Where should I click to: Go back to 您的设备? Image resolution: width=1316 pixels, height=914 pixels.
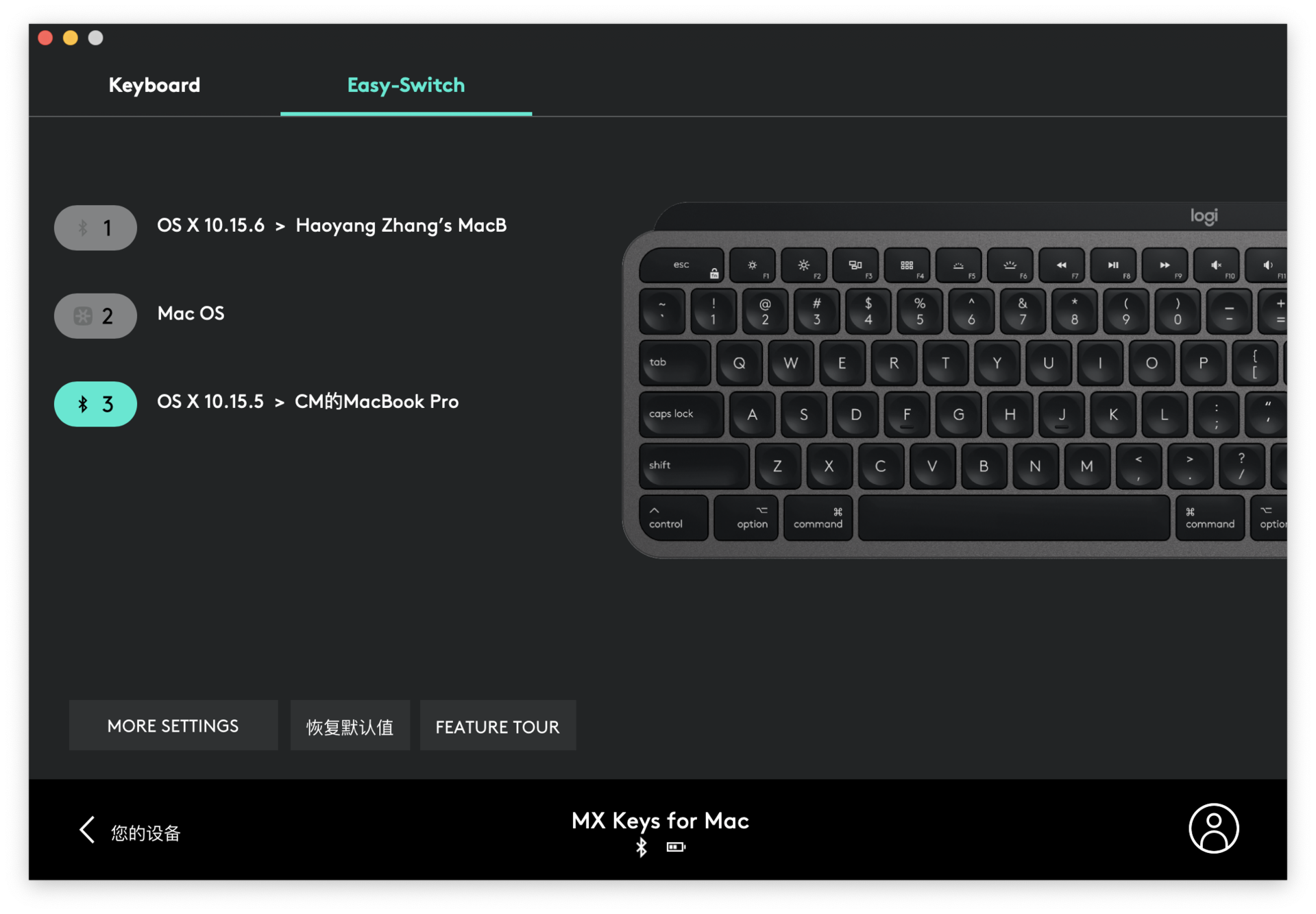pos(145,832)
